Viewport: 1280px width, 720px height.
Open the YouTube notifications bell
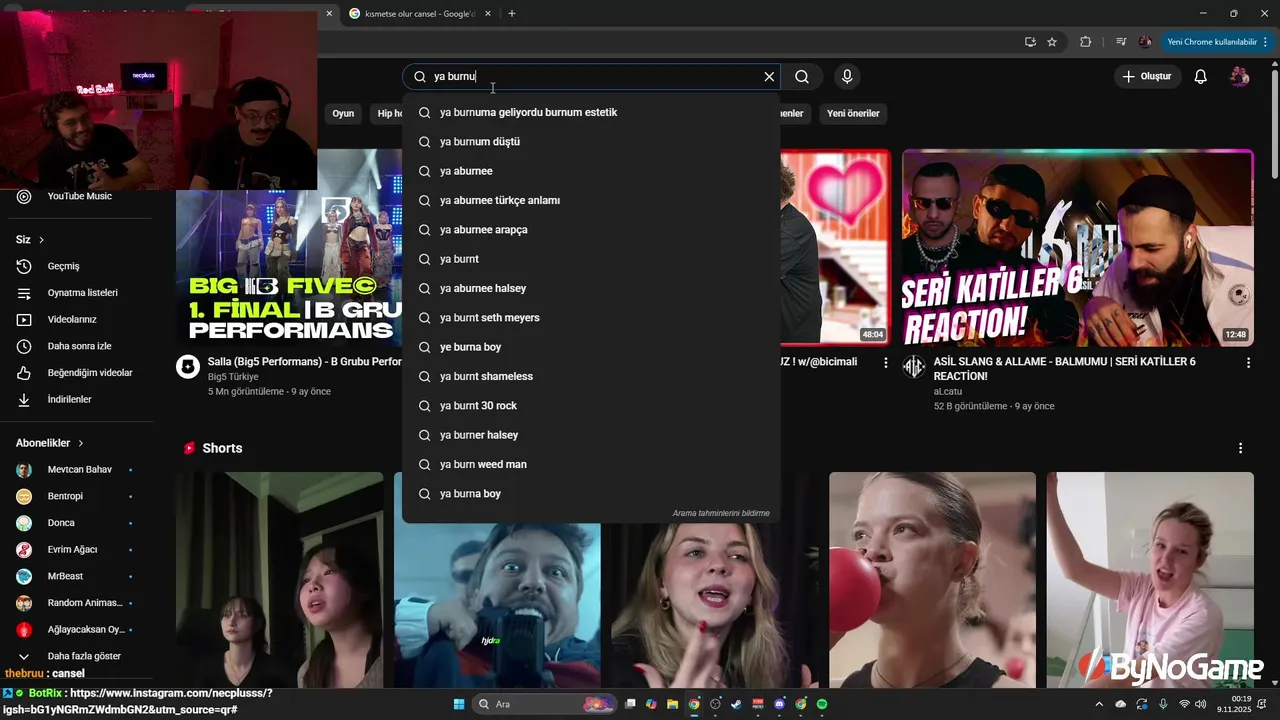click(1201, 77)
